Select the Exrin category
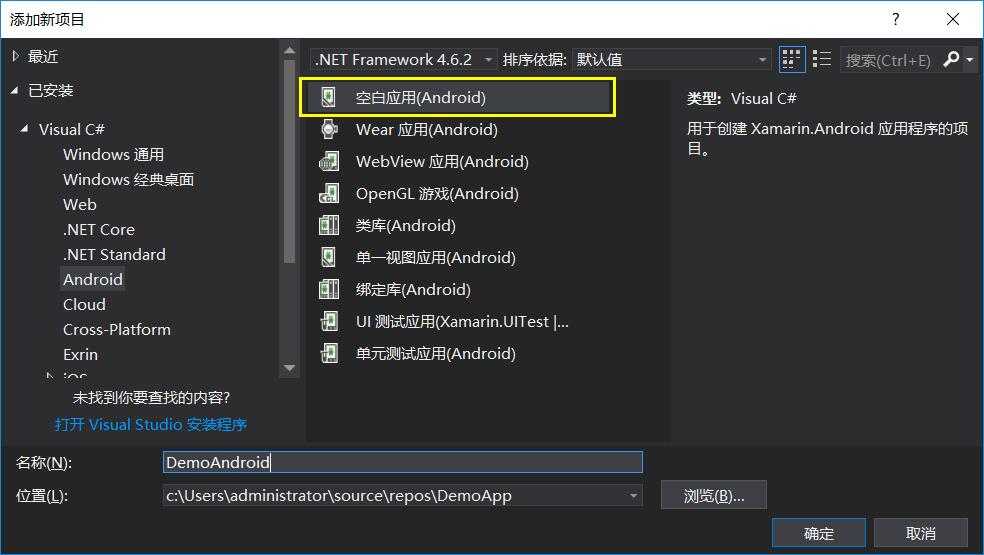This screenshot has height=555, width=984. coord(80,355)
